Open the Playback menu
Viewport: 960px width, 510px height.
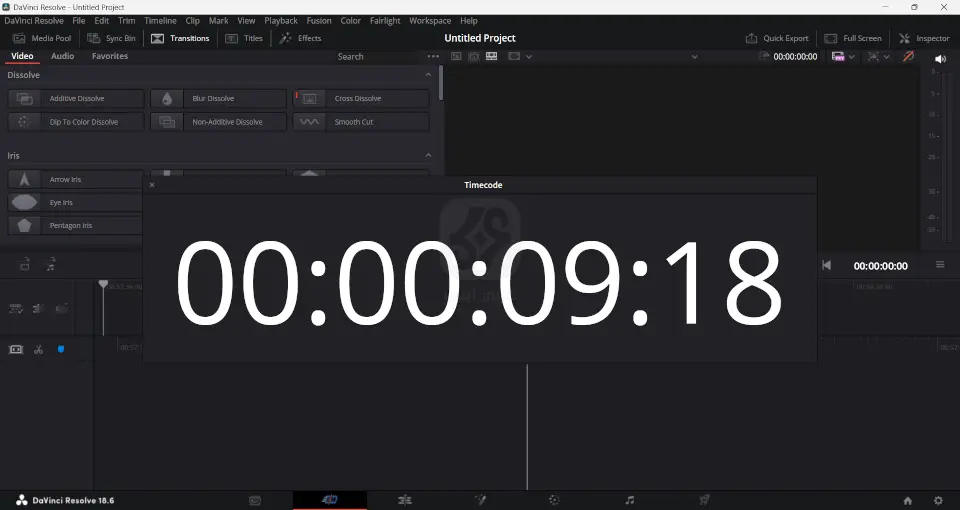(281, 21)
